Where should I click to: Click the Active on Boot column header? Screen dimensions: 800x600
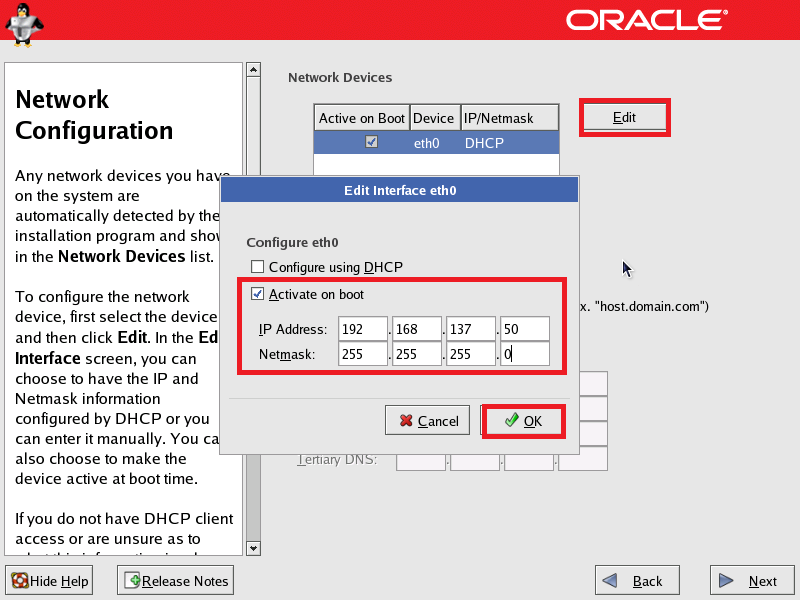click(362, 118)
